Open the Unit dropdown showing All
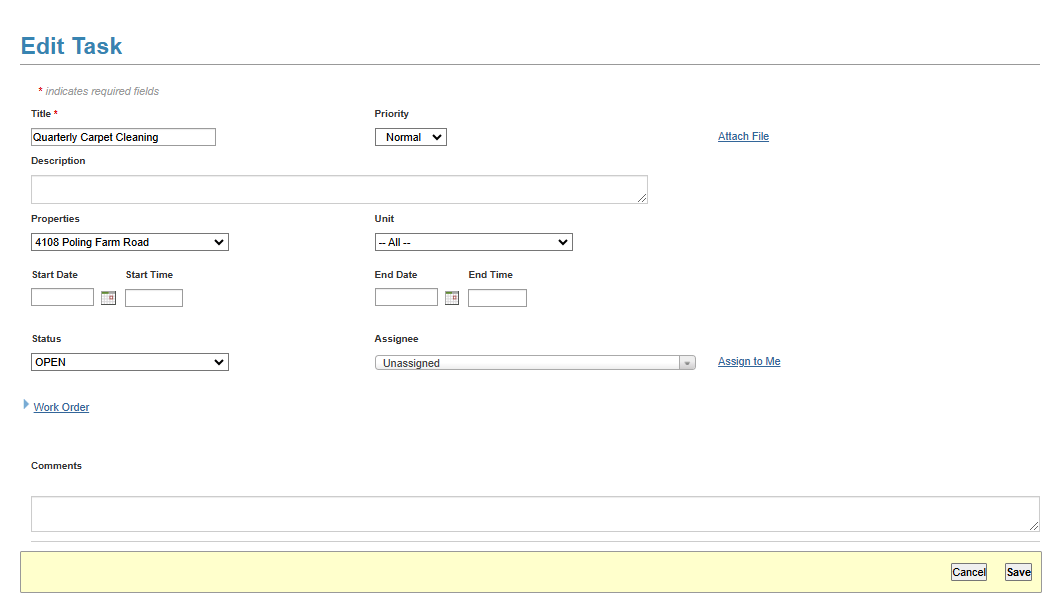The width and height of the screenshot is (1060, 613). 473,242
